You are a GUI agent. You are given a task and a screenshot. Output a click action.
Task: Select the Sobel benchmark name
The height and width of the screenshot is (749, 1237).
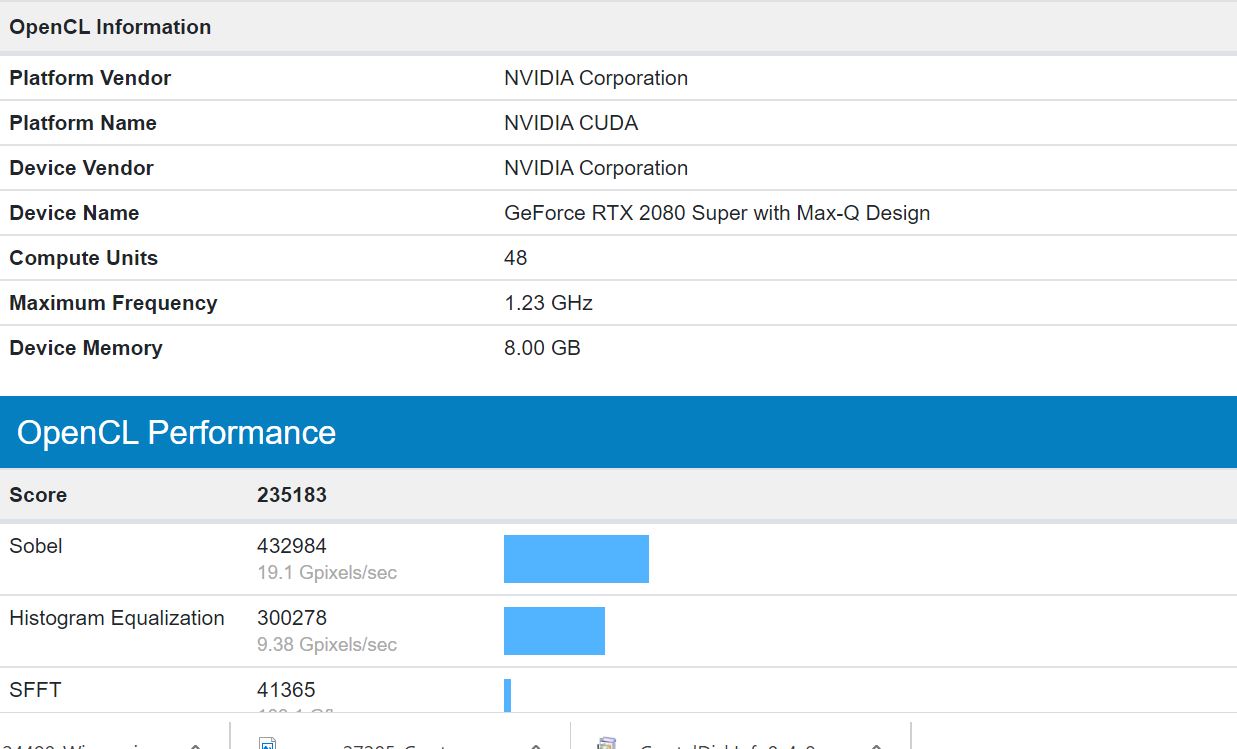(x=36, y=546)
